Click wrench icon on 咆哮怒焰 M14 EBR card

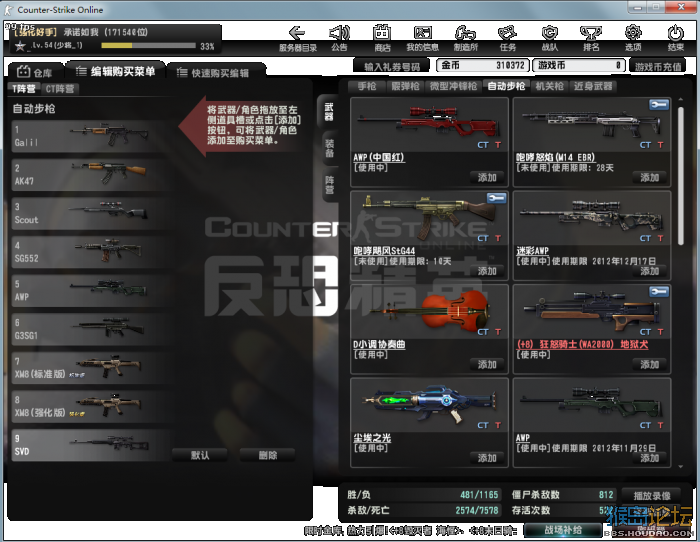[658, 104]
